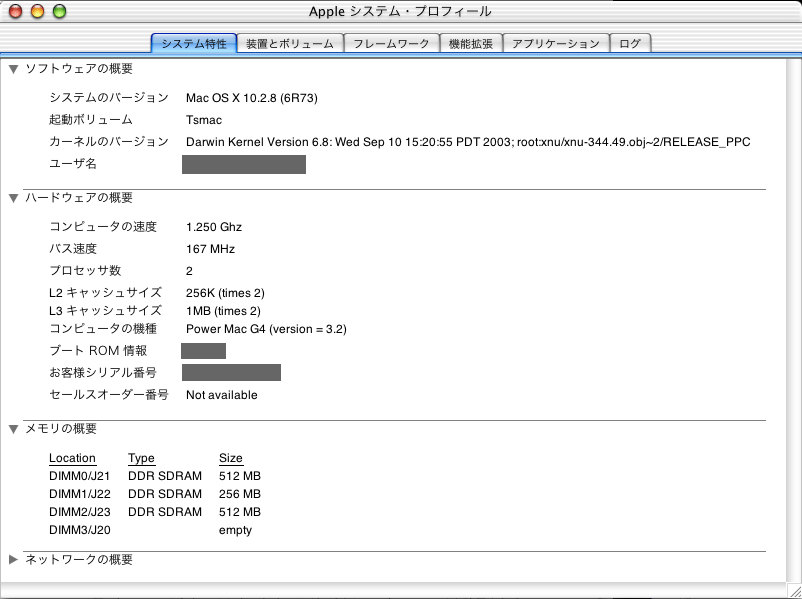Click the ハードウェアの概要 heading text
Viewport: 802px width, 599px height.
pyautogui.click(x=79, y=197)
